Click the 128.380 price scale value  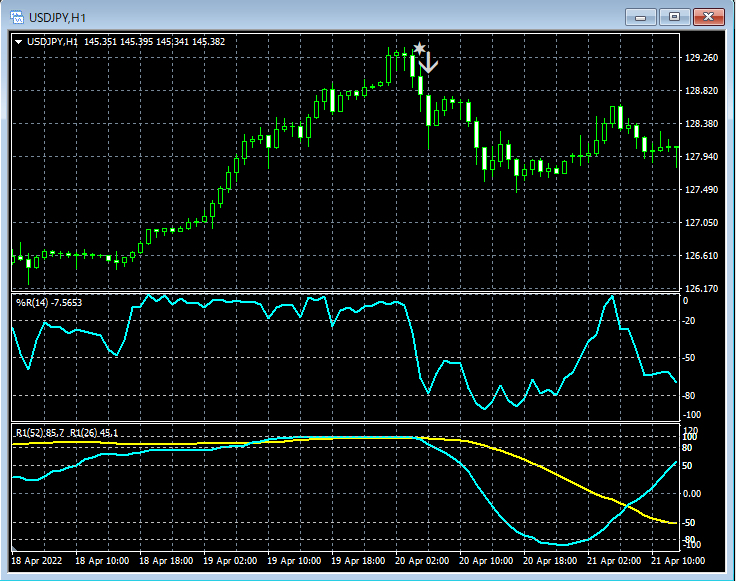(x=701, y=124)
